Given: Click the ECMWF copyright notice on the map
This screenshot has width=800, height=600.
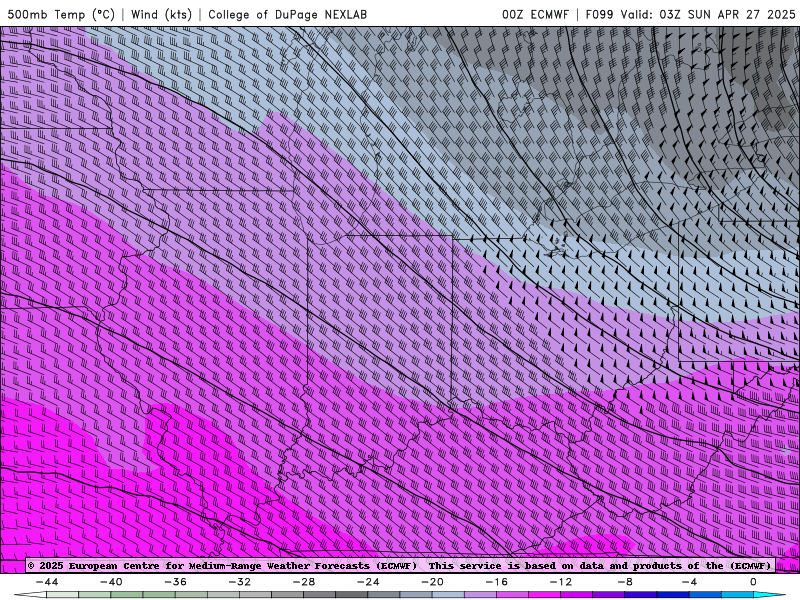Looking at the screenshot, I should pyautogui.click(x=399, y=565).
